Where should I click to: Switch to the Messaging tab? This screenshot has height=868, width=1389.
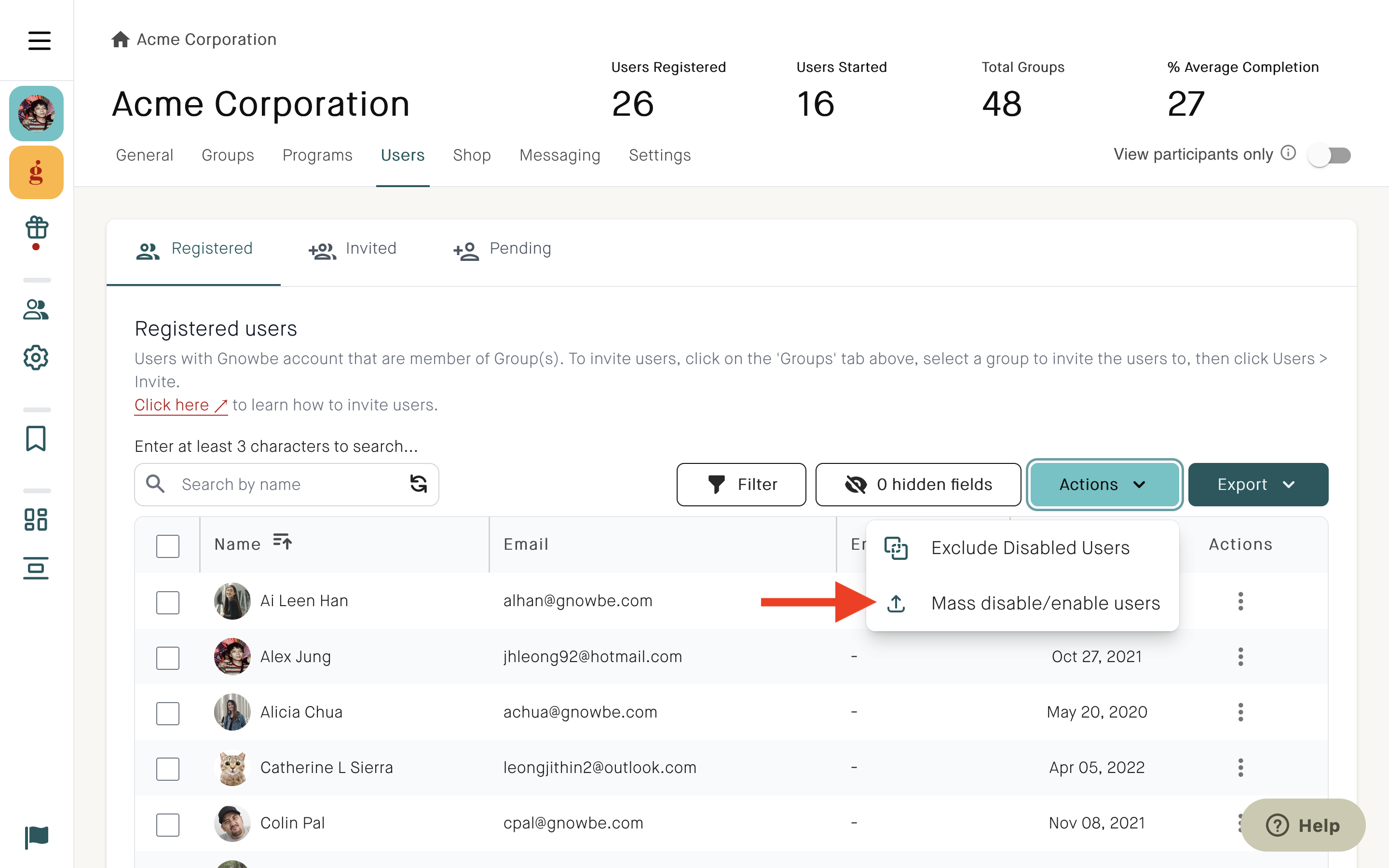click(559, 155)
